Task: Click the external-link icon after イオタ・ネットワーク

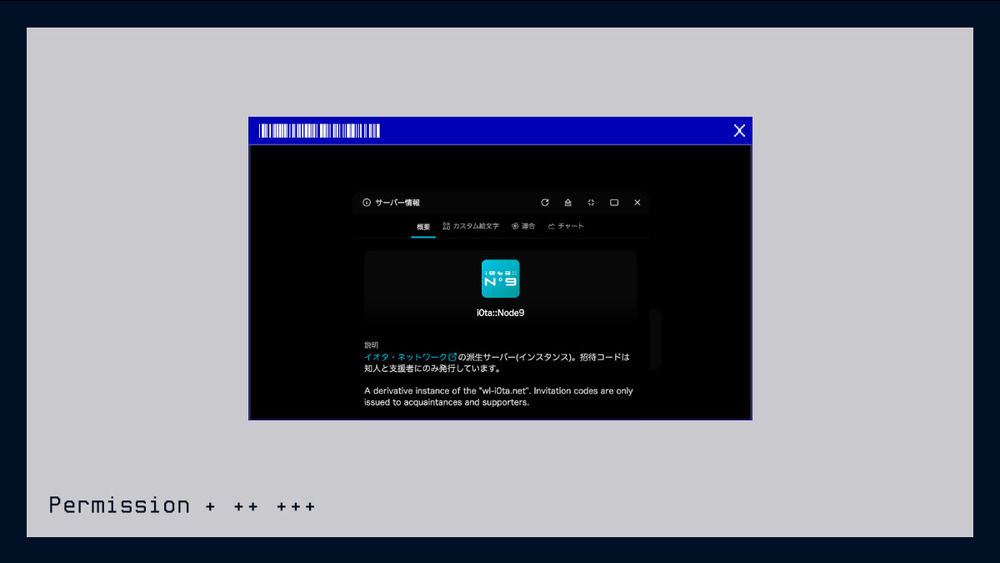Action: point(453,356)
